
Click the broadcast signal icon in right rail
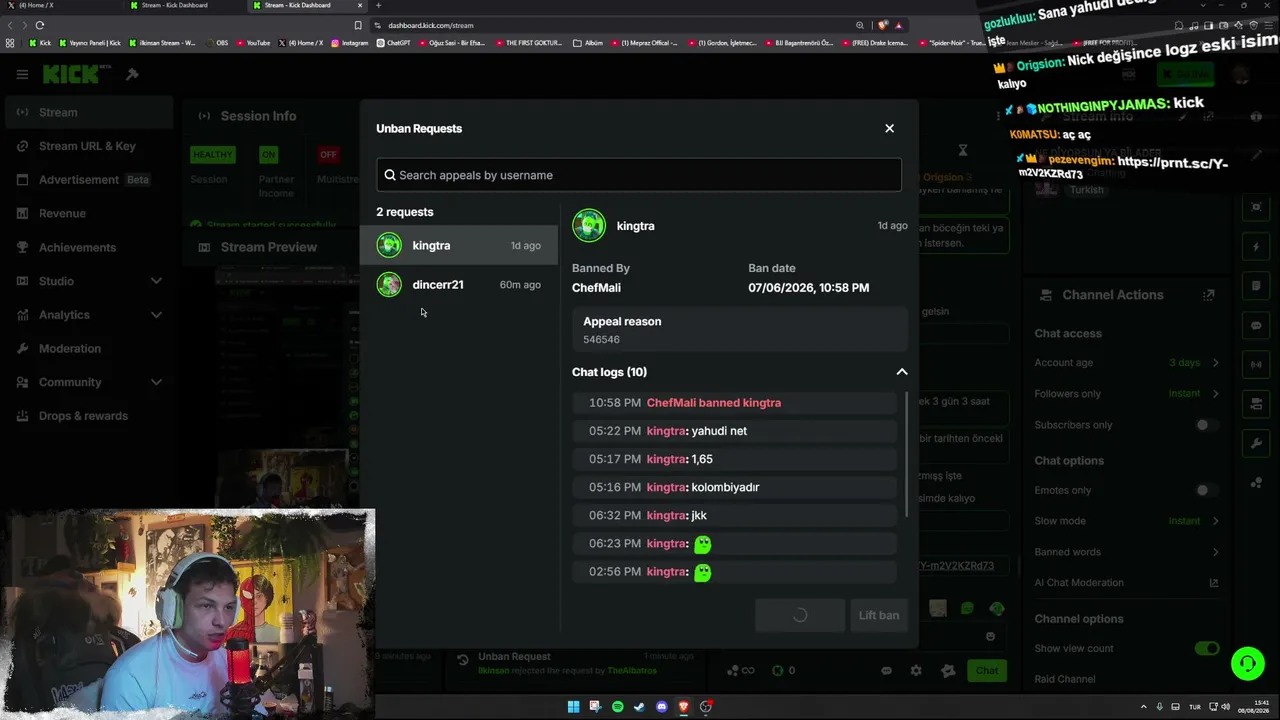pyautogui.click(x=1256, y=365)
